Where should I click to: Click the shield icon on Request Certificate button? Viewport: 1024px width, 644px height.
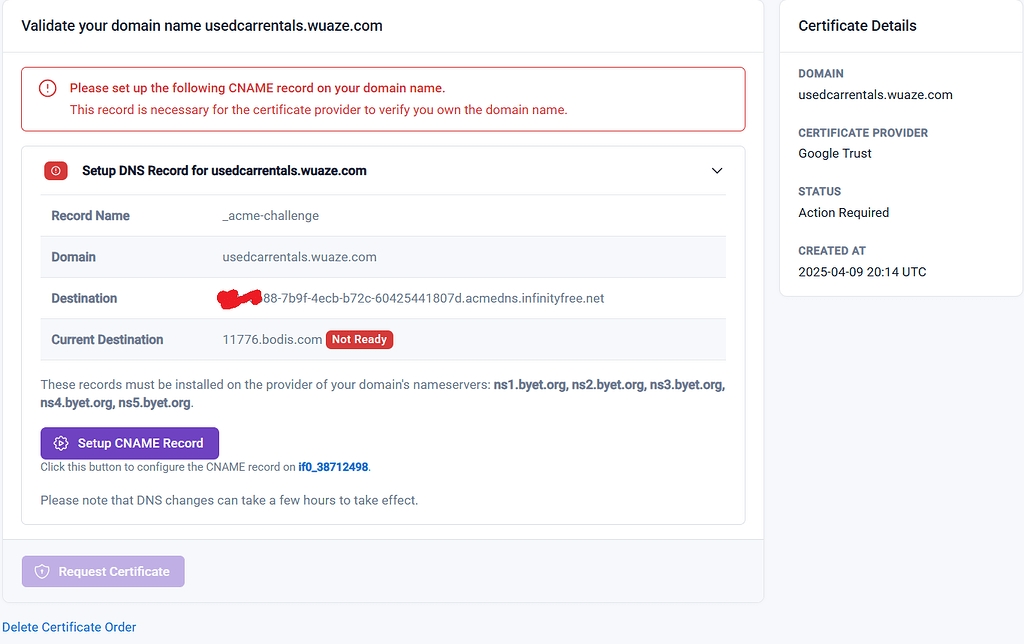[x=41, y=571]
